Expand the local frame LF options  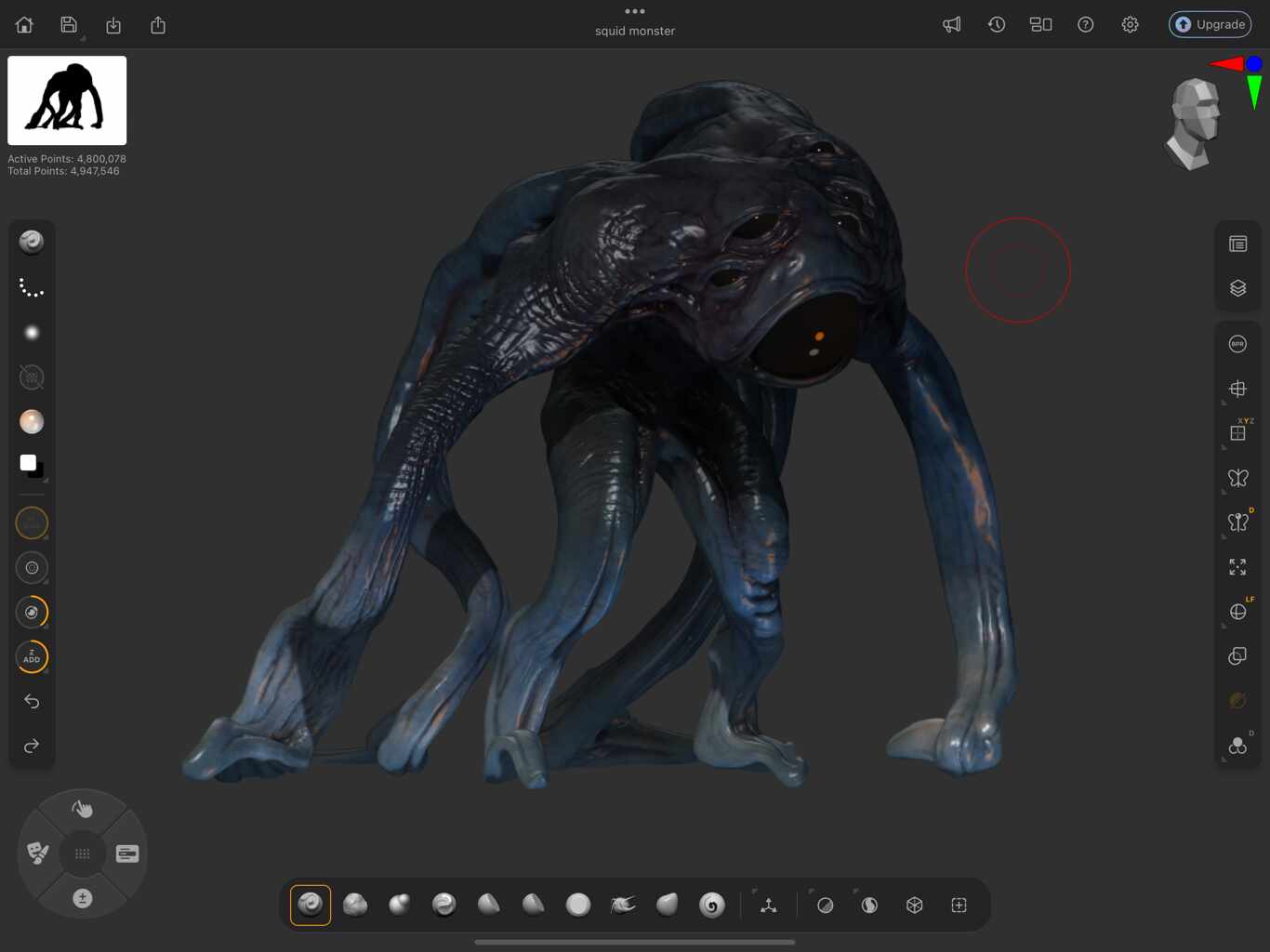click(x=1237, y=612)
